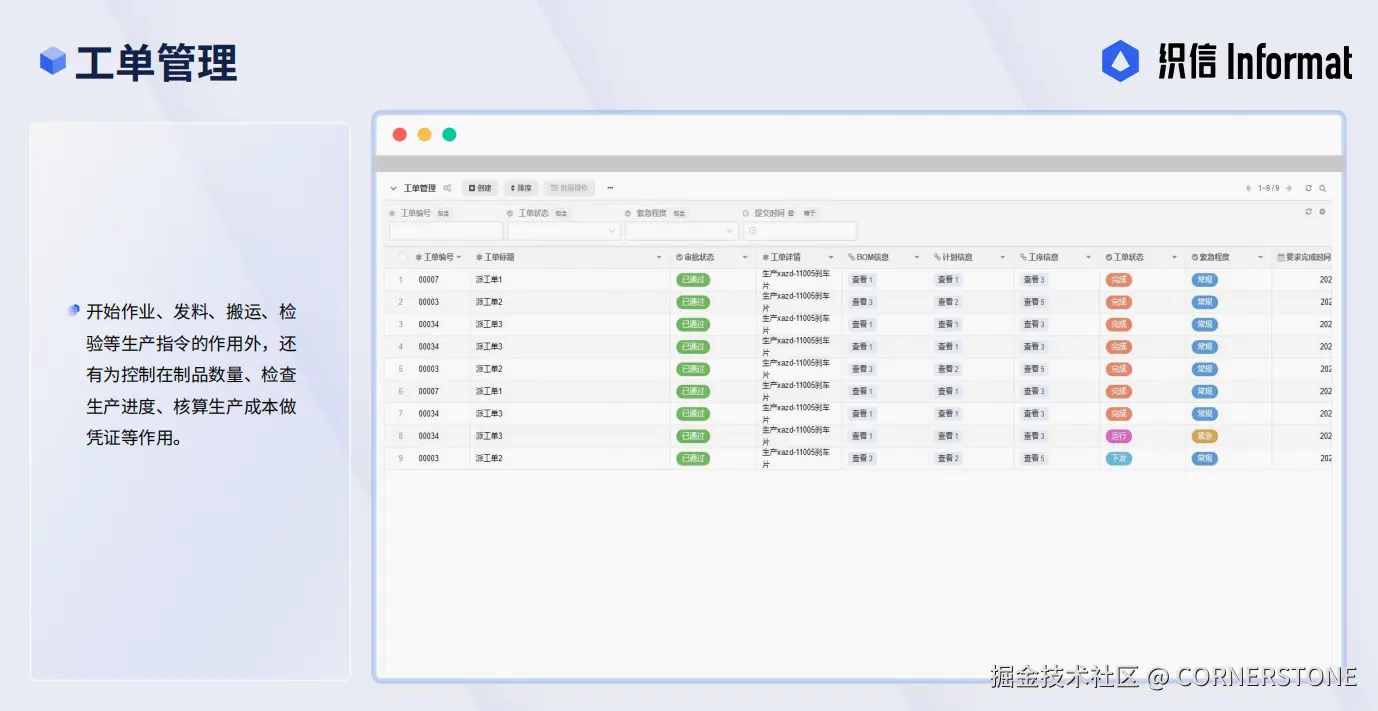Open filter settings gear icon
The height and width of the screenshot is (711, 1378).
point(1322,212)
